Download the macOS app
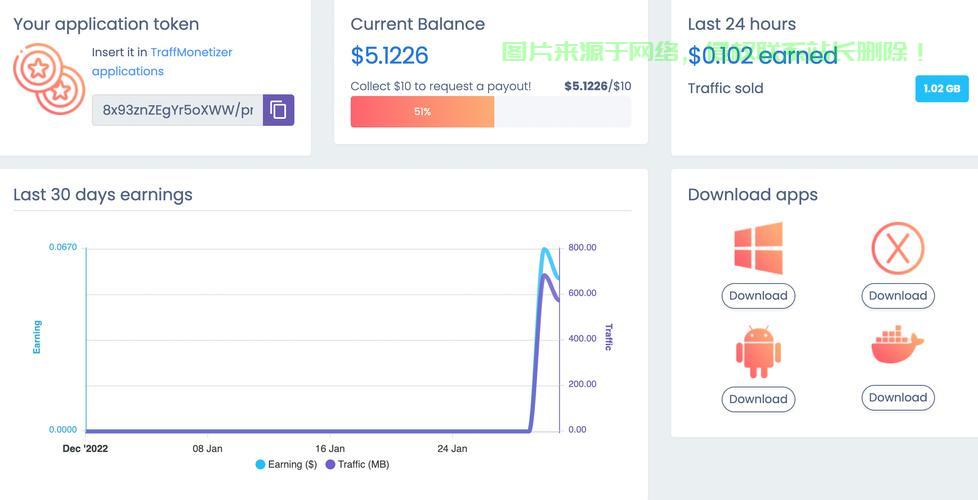978x500 pixels. [897, 296]
